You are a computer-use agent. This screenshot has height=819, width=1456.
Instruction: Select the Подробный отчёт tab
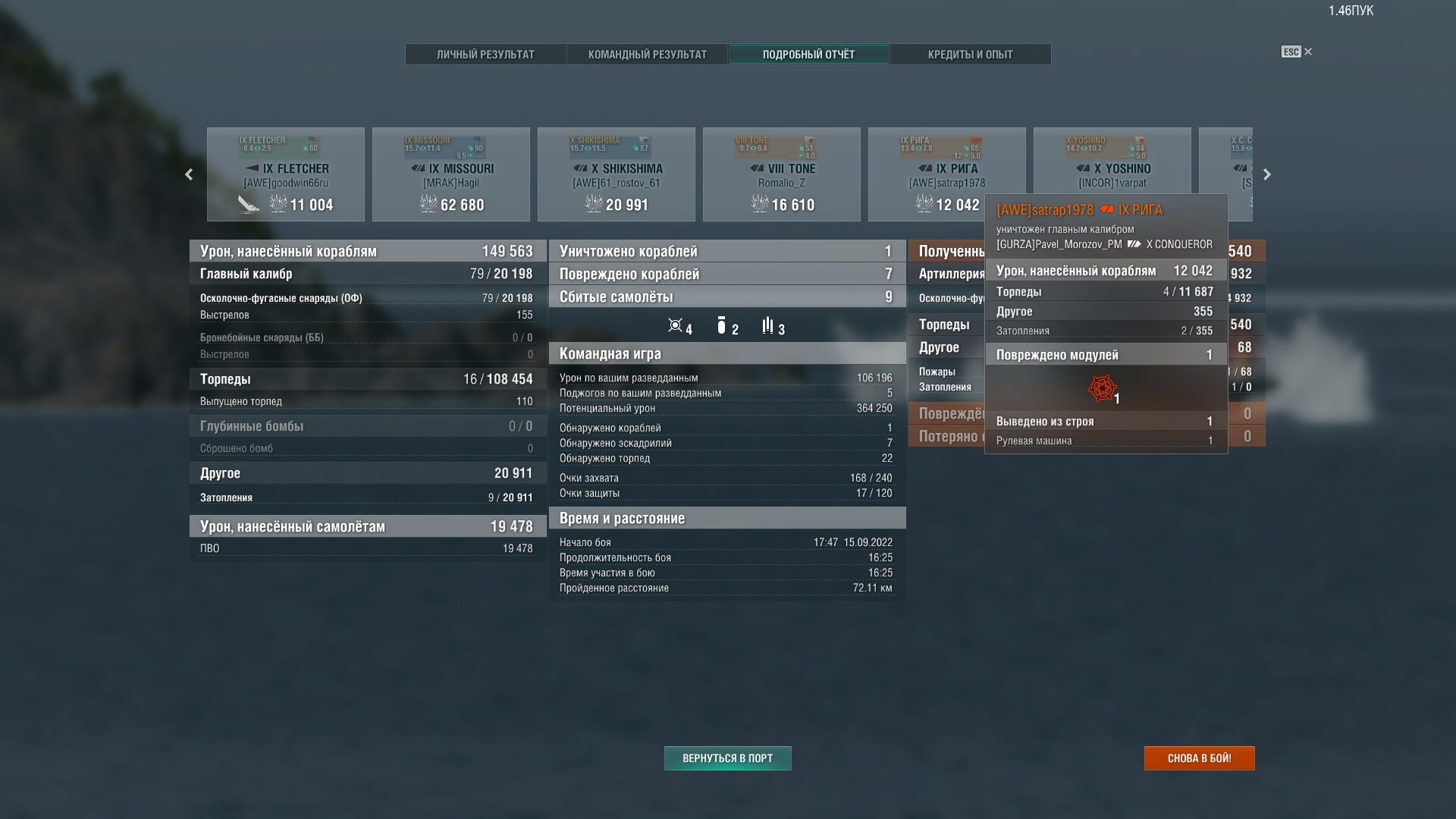[808, 55]
